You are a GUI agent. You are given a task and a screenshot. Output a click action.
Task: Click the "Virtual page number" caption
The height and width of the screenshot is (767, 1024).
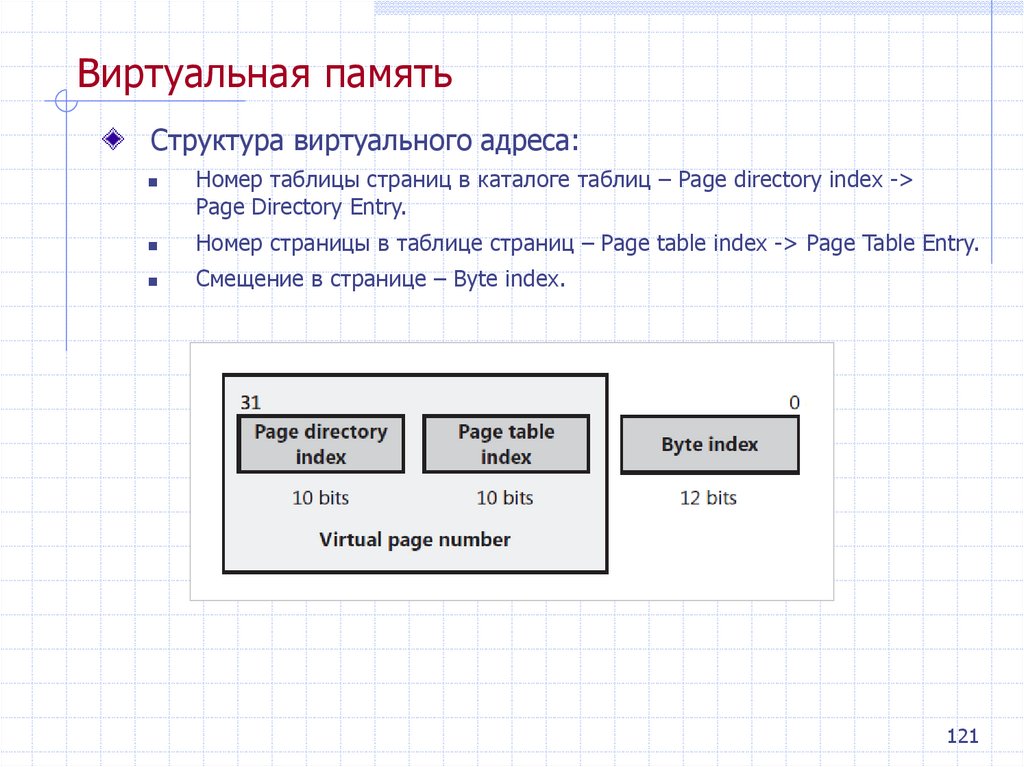[415, 540]
